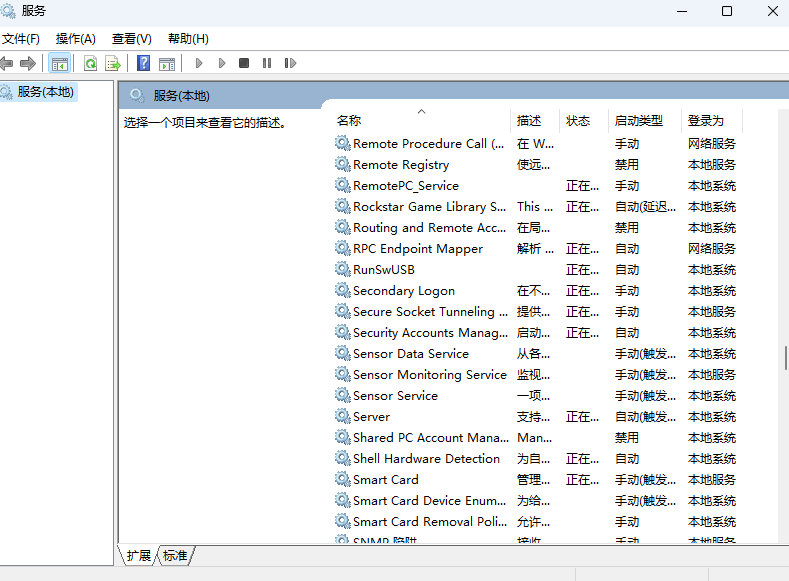Screen dimensions: 789x581
Task: Click the sort arrow above 名称 column
Action: point(422,111)
